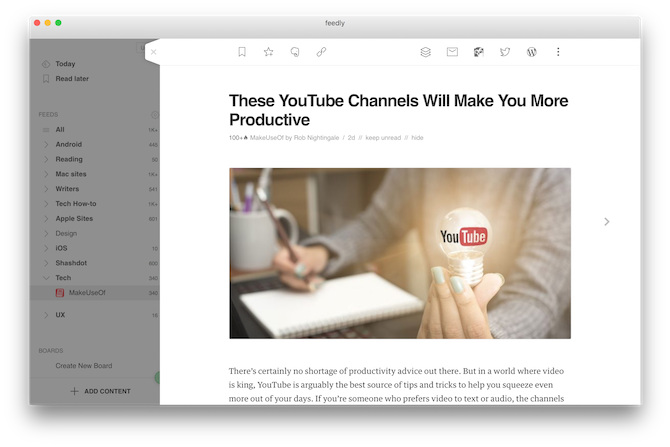Open MakeUseOf by Rob Nightingale source link
Image resolution: width=670 pixels, height=447 pixels.
coord(294,138)
